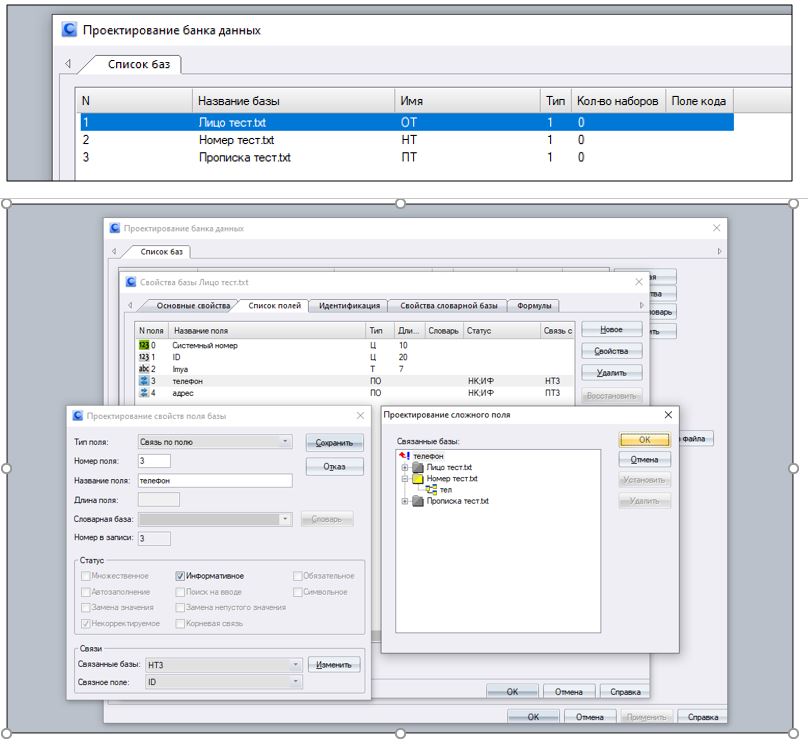This screenshot has height=745, width=808.
Task: Click the app icon in Свойства базы Лицо тест.txt title
Action: (x=131, y=282)
